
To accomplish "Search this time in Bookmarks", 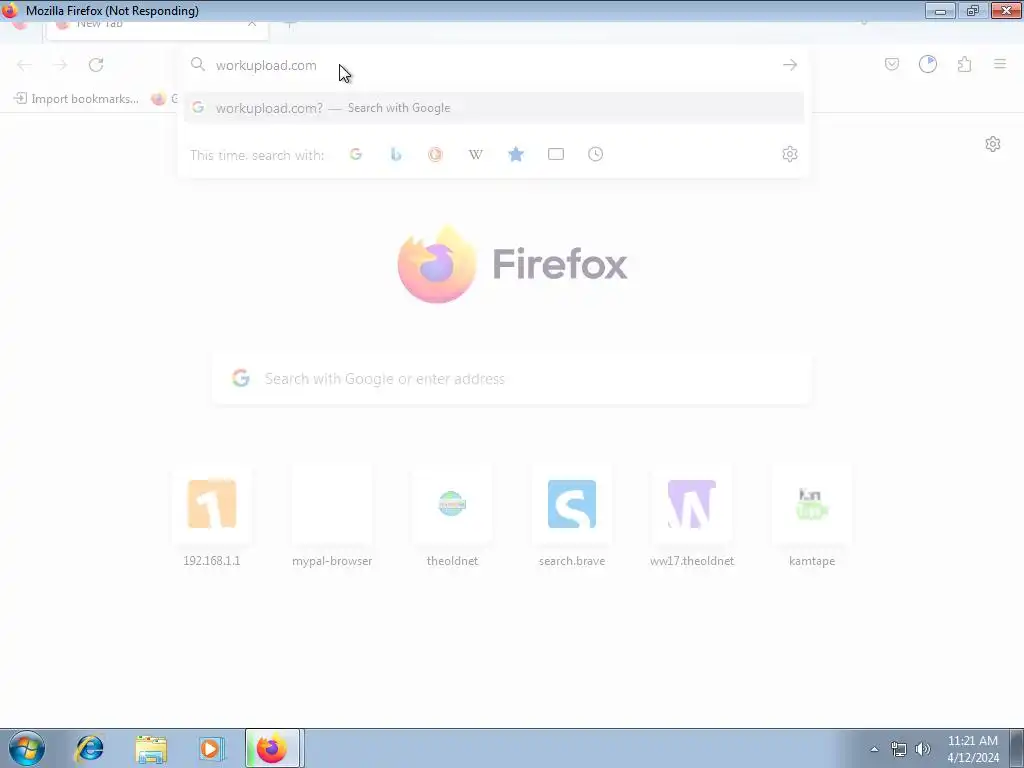I will [x=516, y=154].
